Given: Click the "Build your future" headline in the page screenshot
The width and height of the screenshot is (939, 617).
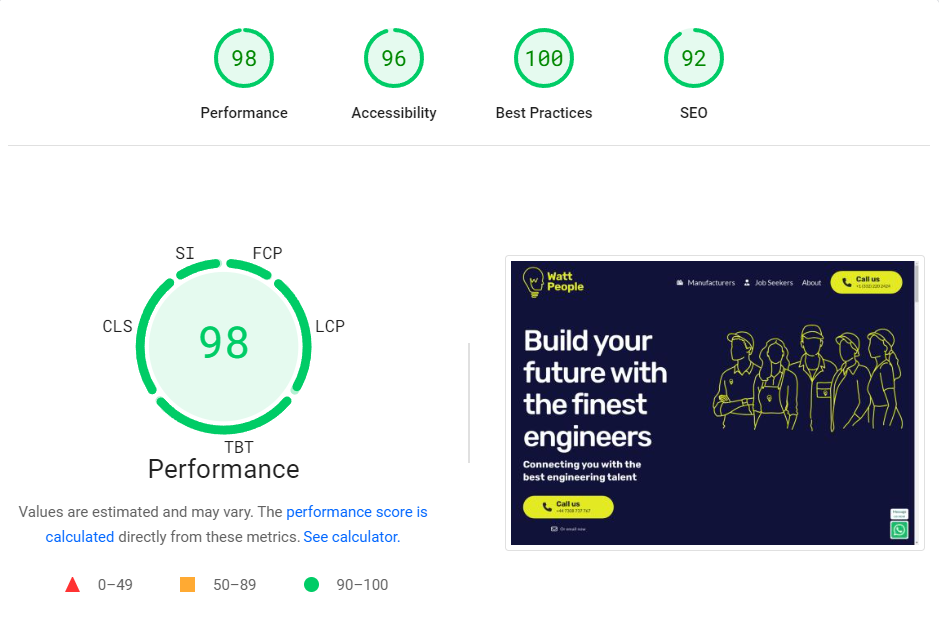Looking at the screenshot, I should 595,388.
